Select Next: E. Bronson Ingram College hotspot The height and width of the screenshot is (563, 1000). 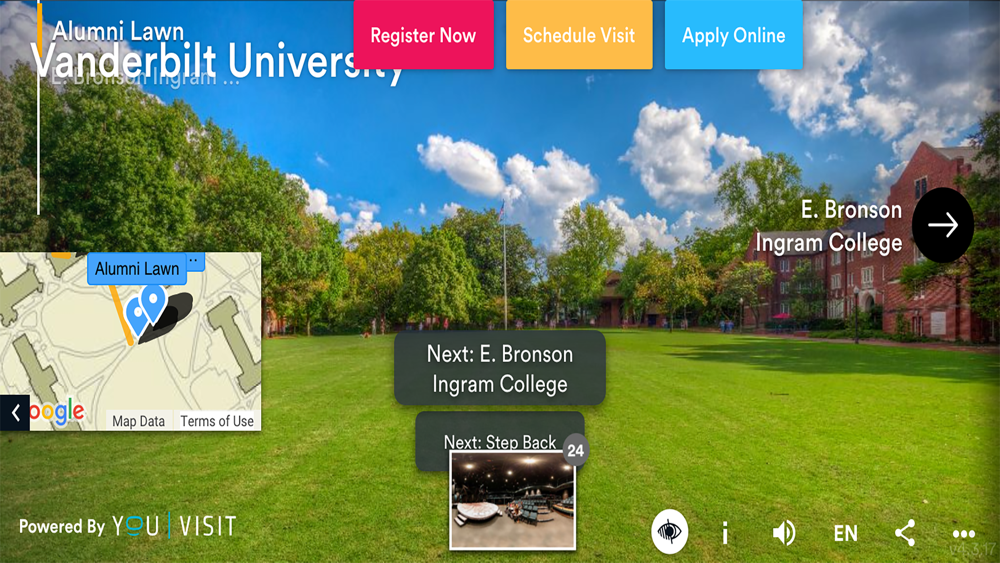[x=499, y=368]
